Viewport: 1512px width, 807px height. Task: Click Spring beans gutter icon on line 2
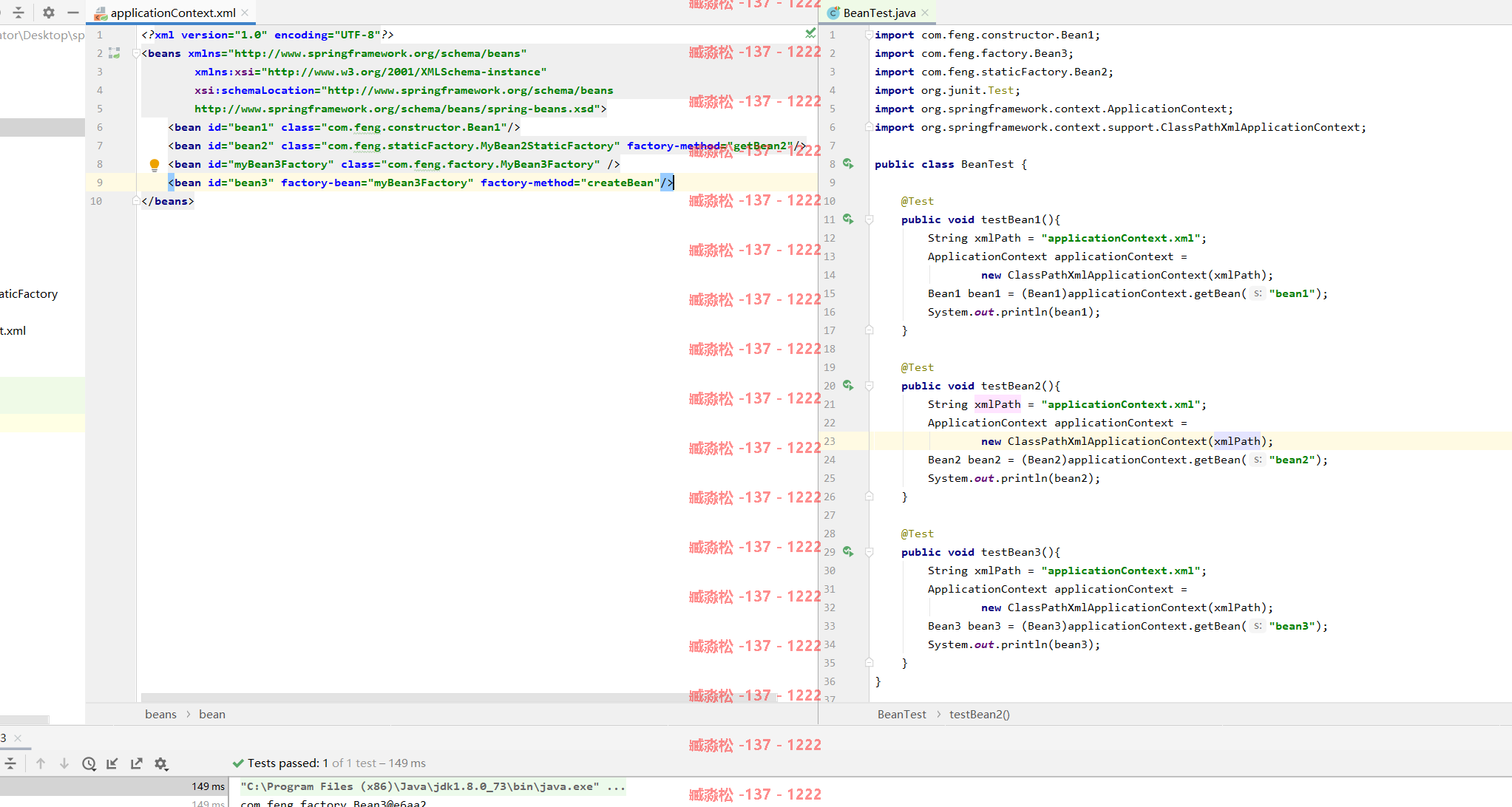click(x=115, y=53)
